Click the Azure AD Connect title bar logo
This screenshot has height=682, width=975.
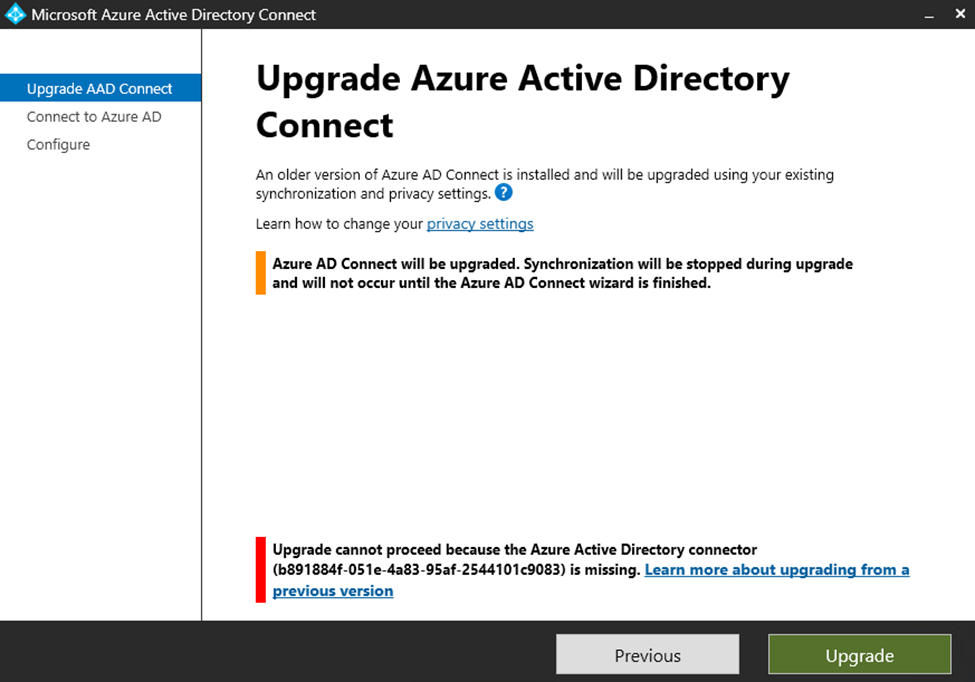click(15, 14)
